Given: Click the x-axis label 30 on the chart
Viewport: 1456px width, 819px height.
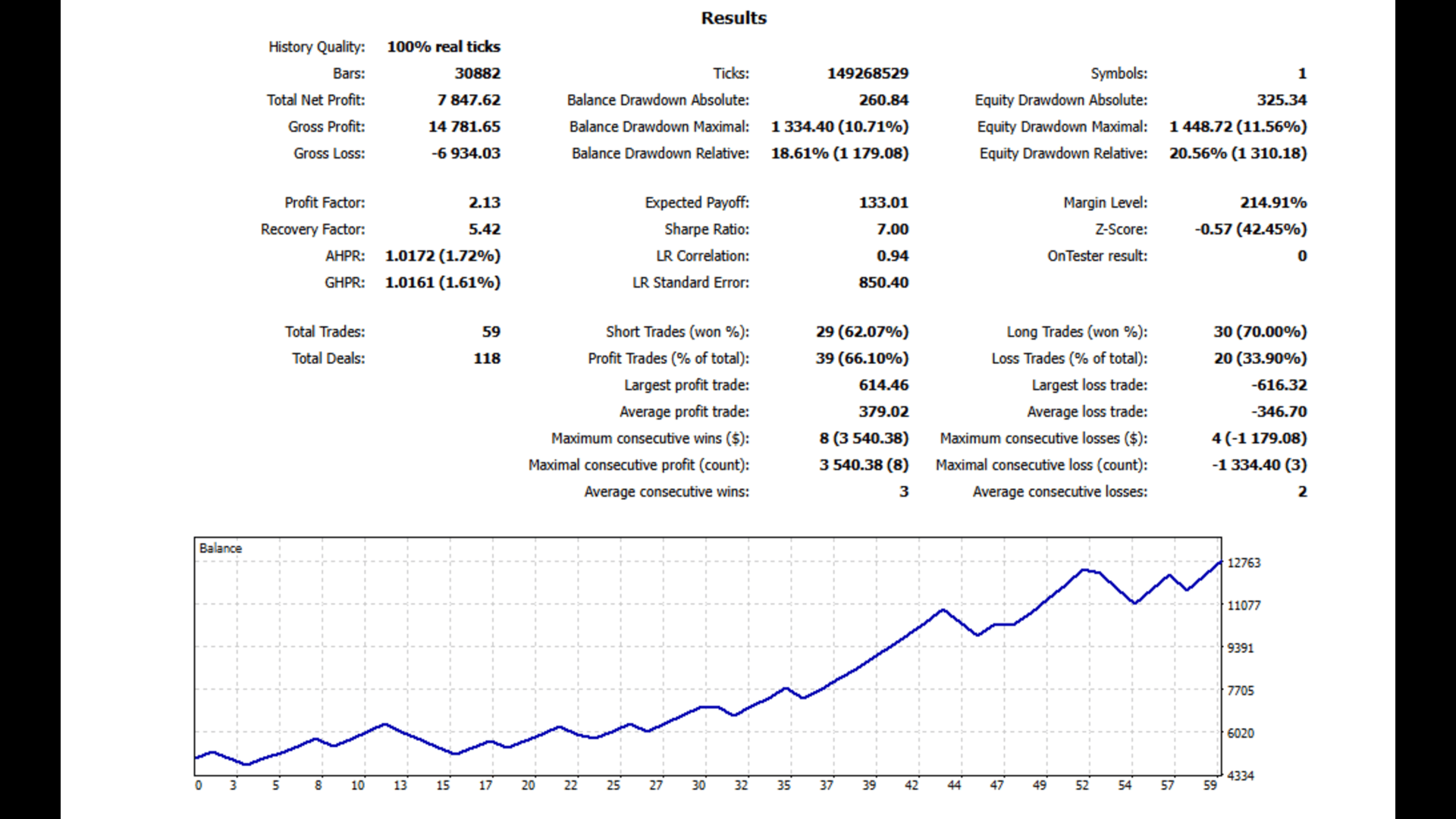Looking at the screenshot, I should 698,786.
